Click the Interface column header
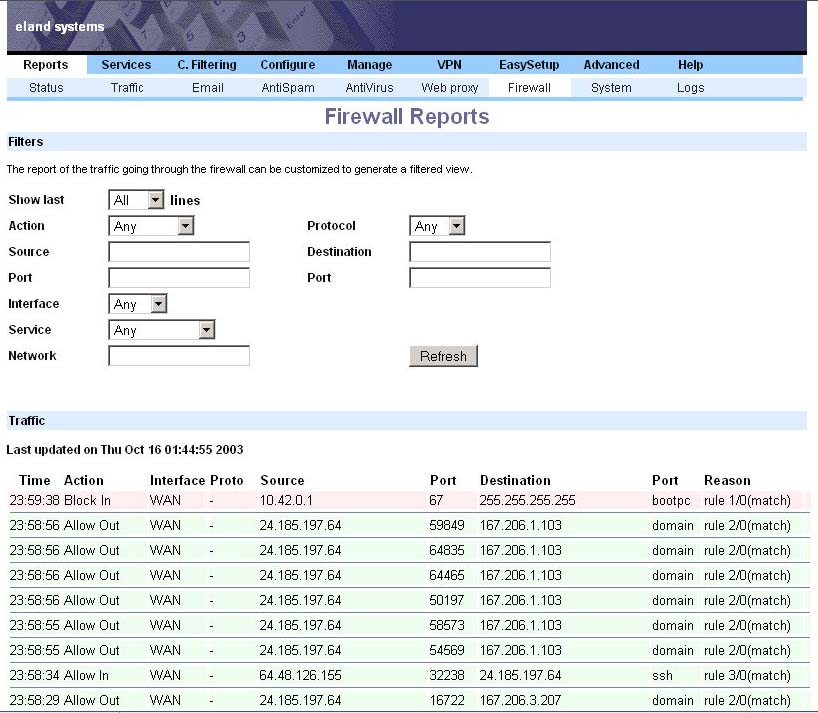This screenshot has width=818, height=713. (x=177, y=480)
